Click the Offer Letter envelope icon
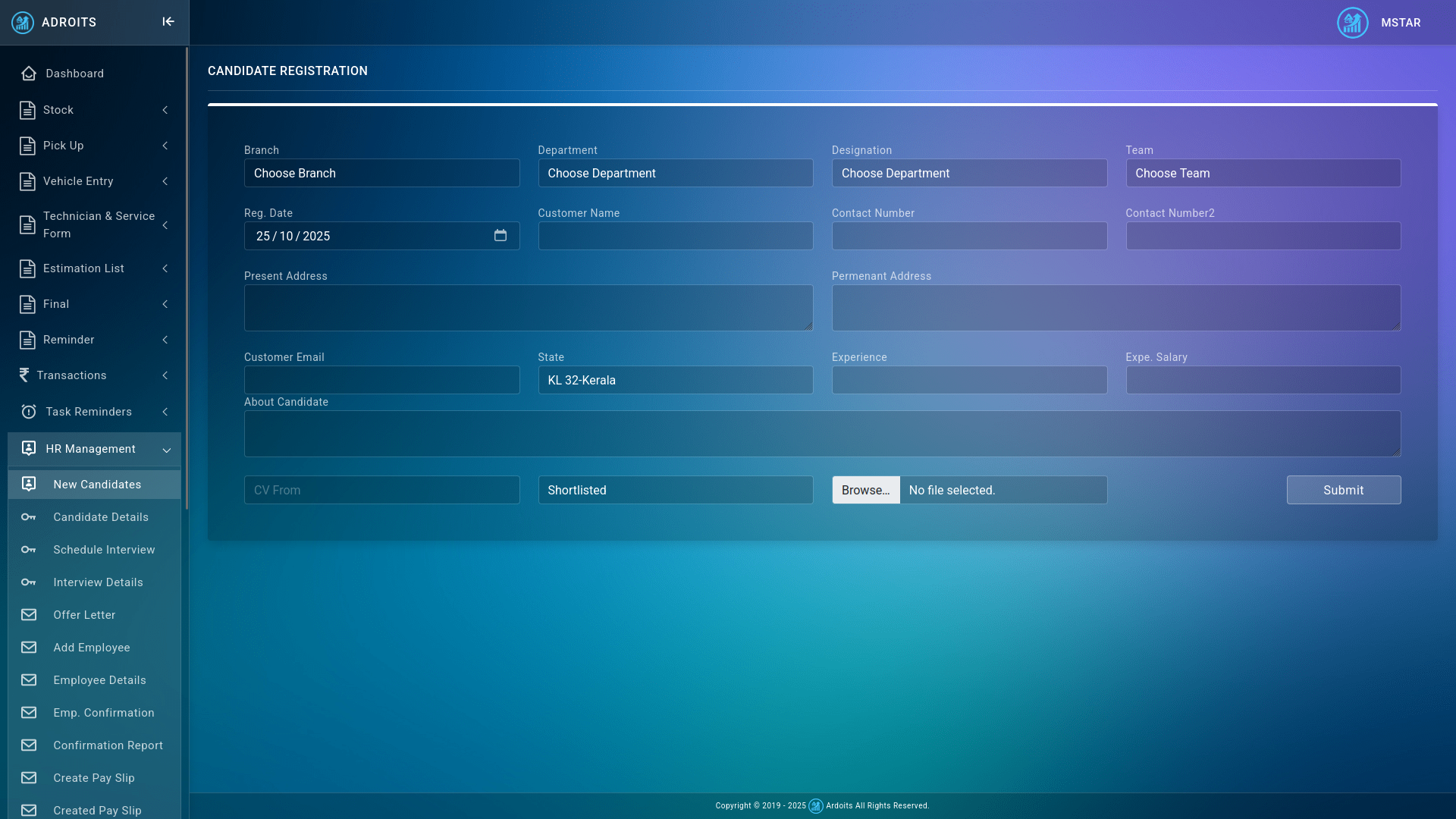 pos(29,615)
